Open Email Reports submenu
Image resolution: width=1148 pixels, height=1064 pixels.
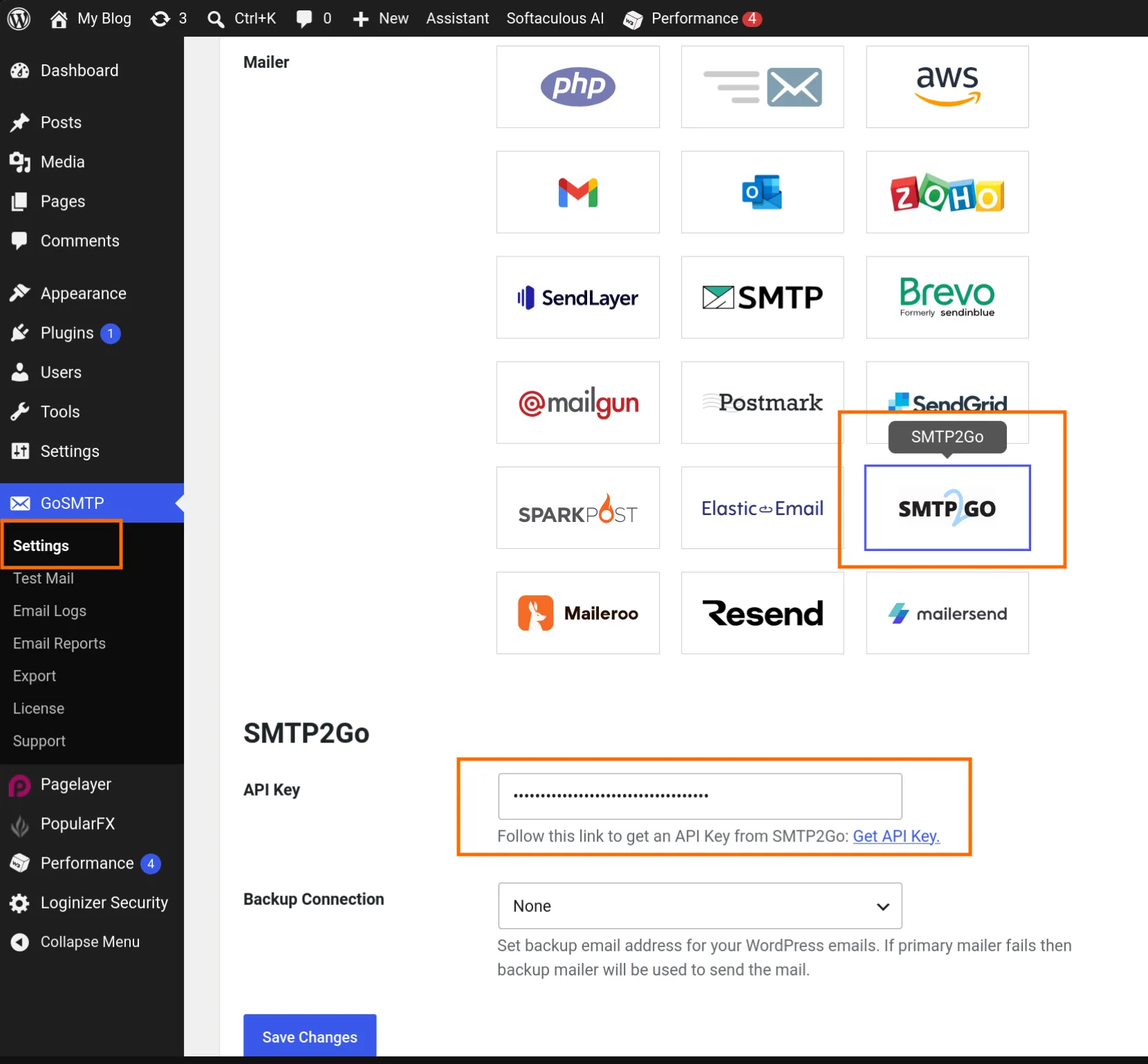[x=59, y=643]
